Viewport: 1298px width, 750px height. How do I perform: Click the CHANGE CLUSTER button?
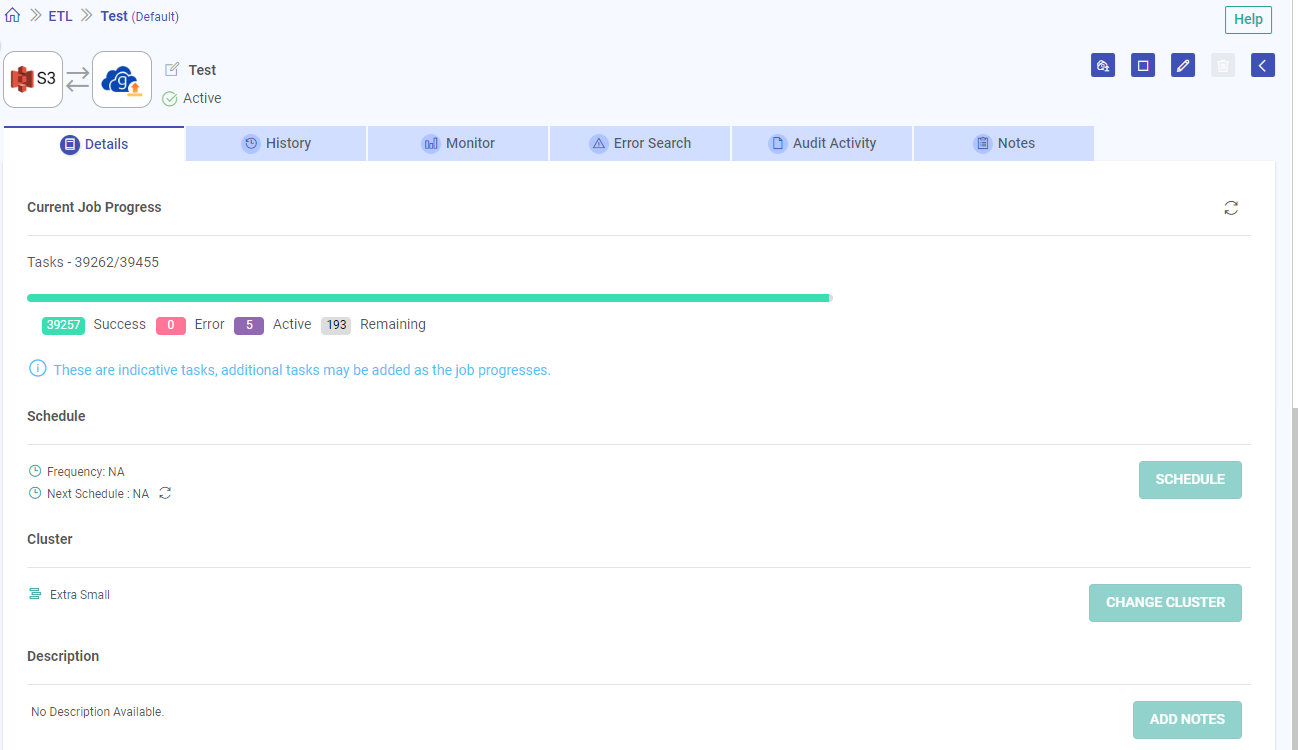pos(1165,603)
